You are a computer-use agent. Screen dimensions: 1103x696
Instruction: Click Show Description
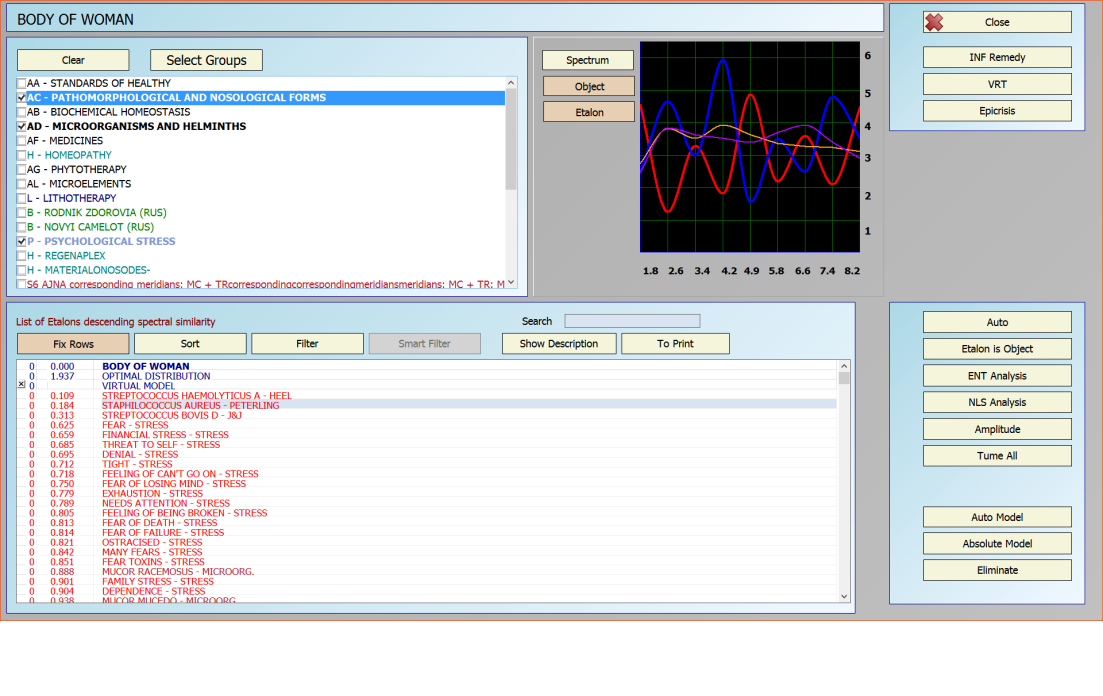pyautogui.click(x=559, y=343)
